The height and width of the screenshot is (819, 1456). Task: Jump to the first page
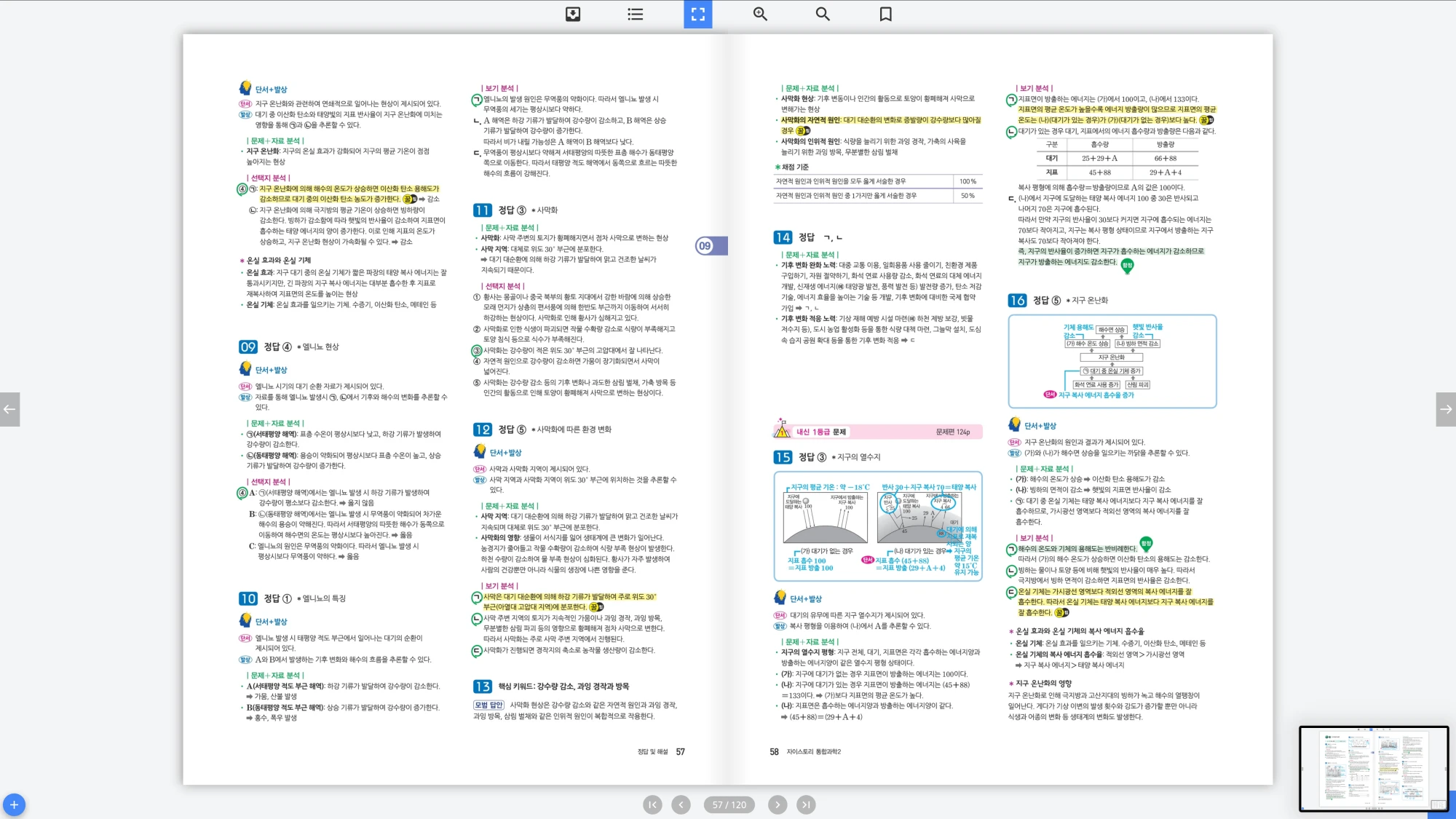[652, 804]
